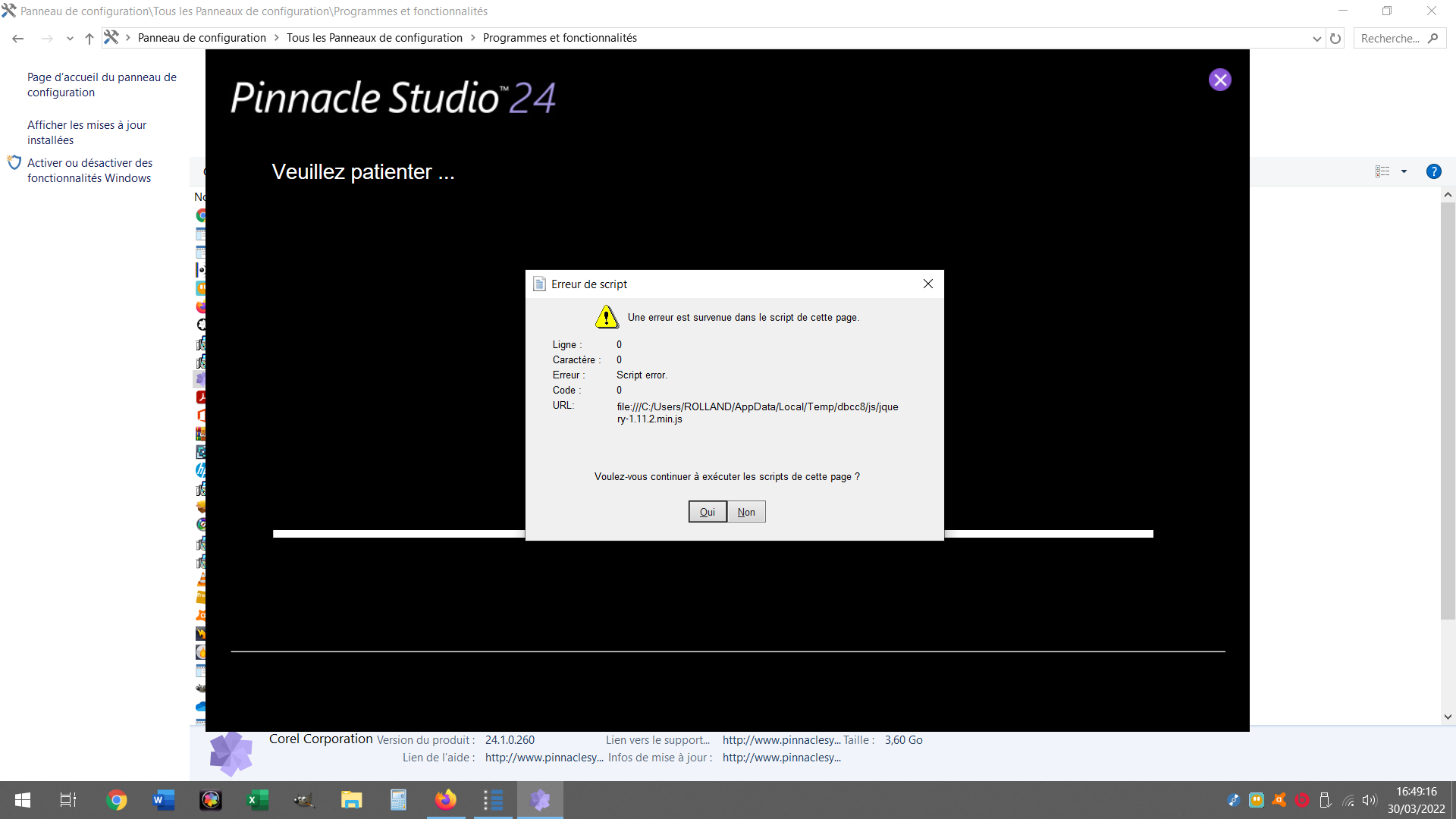
Task: Open the address bar history dropdown
Action: pyautogui.click(x=1316, y=39)
